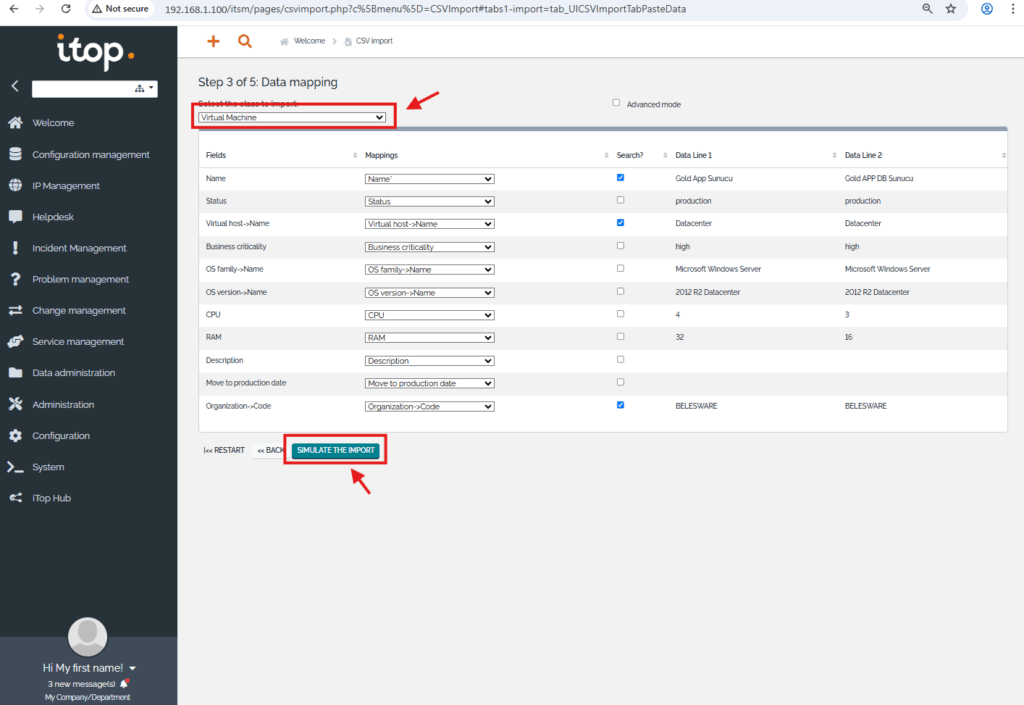1024x705 pixels.
Task: Click the iTop Hub sidebar icon
Action: [15, 498]
